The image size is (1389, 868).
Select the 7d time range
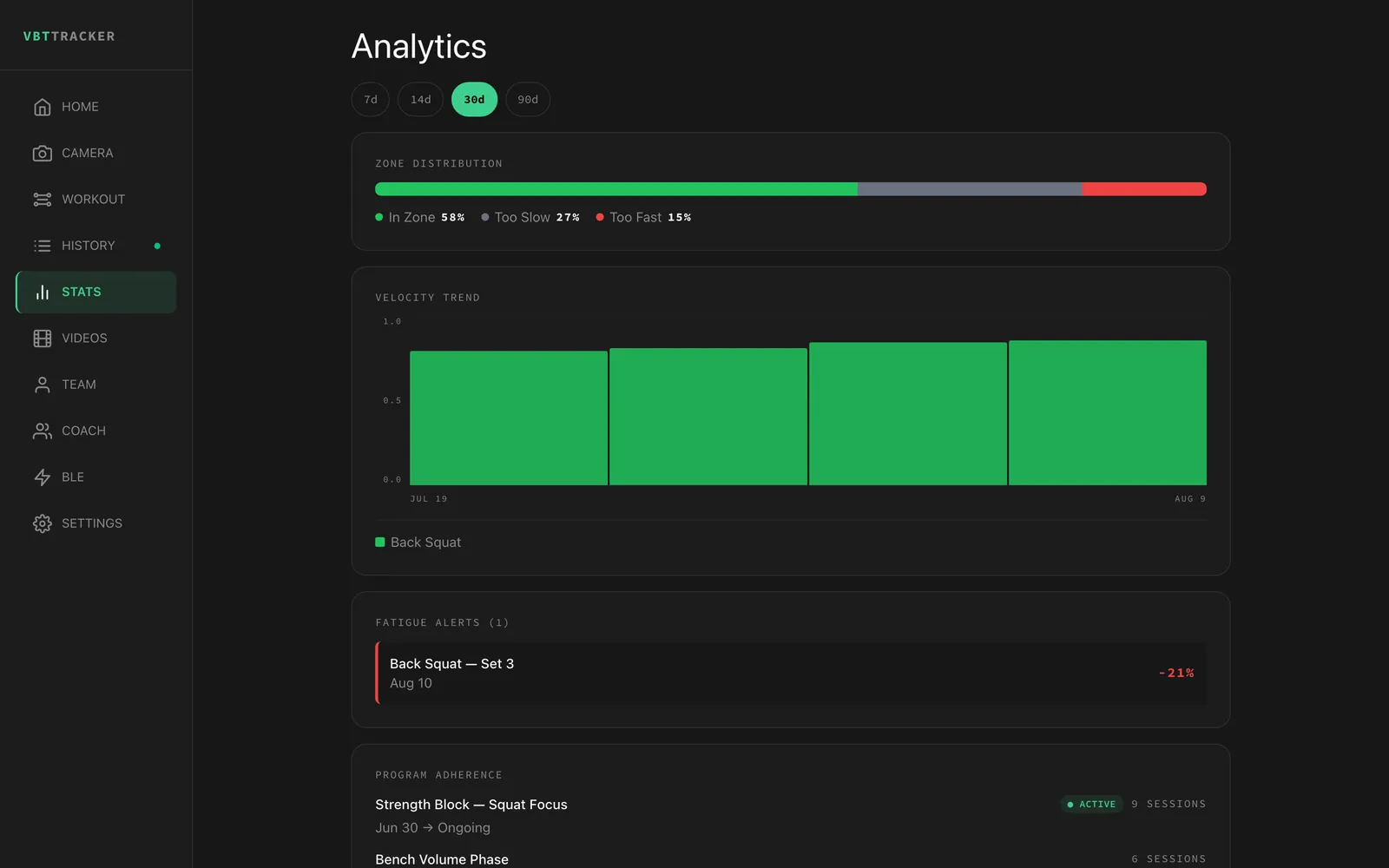(371, 100)
